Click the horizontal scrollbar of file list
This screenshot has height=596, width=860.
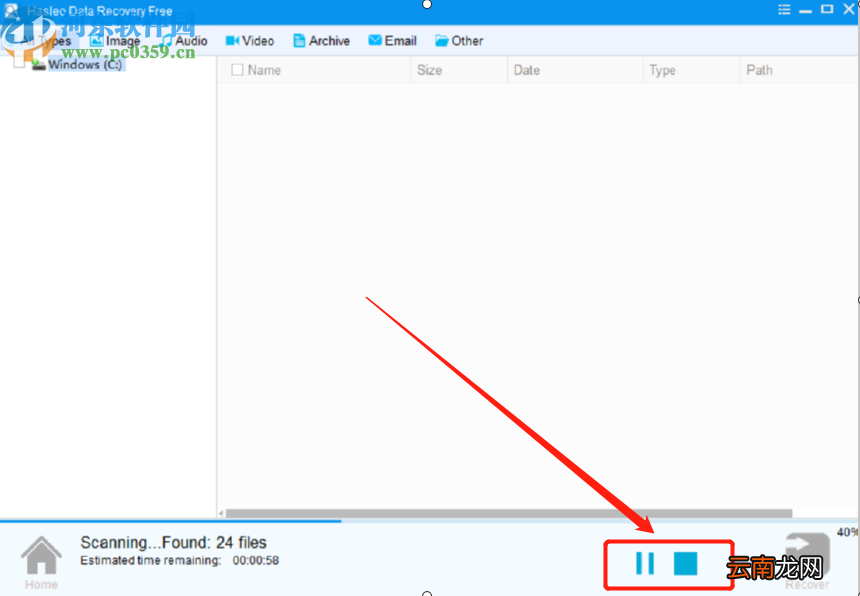click(508, 513)
